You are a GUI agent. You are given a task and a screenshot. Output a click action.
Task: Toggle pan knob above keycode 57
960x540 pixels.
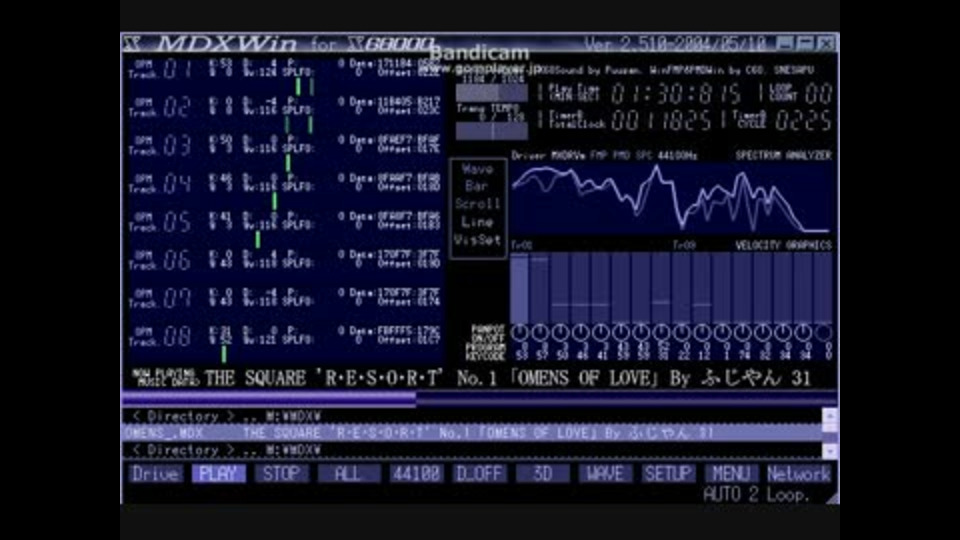tap(540, 333)
